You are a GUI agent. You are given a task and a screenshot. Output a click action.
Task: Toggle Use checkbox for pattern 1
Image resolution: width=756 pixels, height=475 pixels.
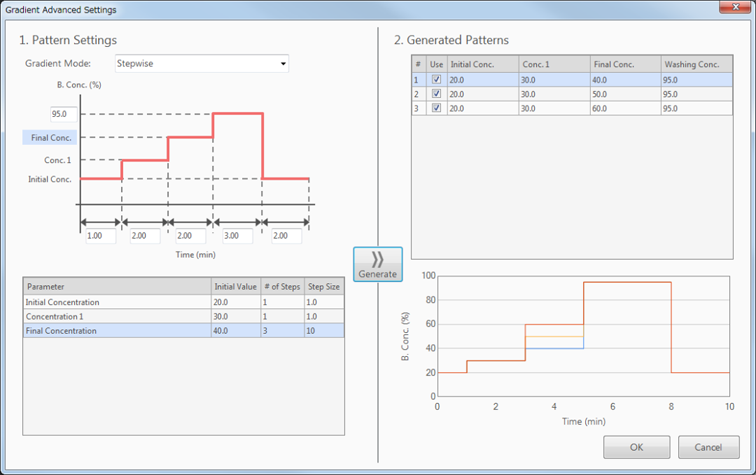point(436,79)
